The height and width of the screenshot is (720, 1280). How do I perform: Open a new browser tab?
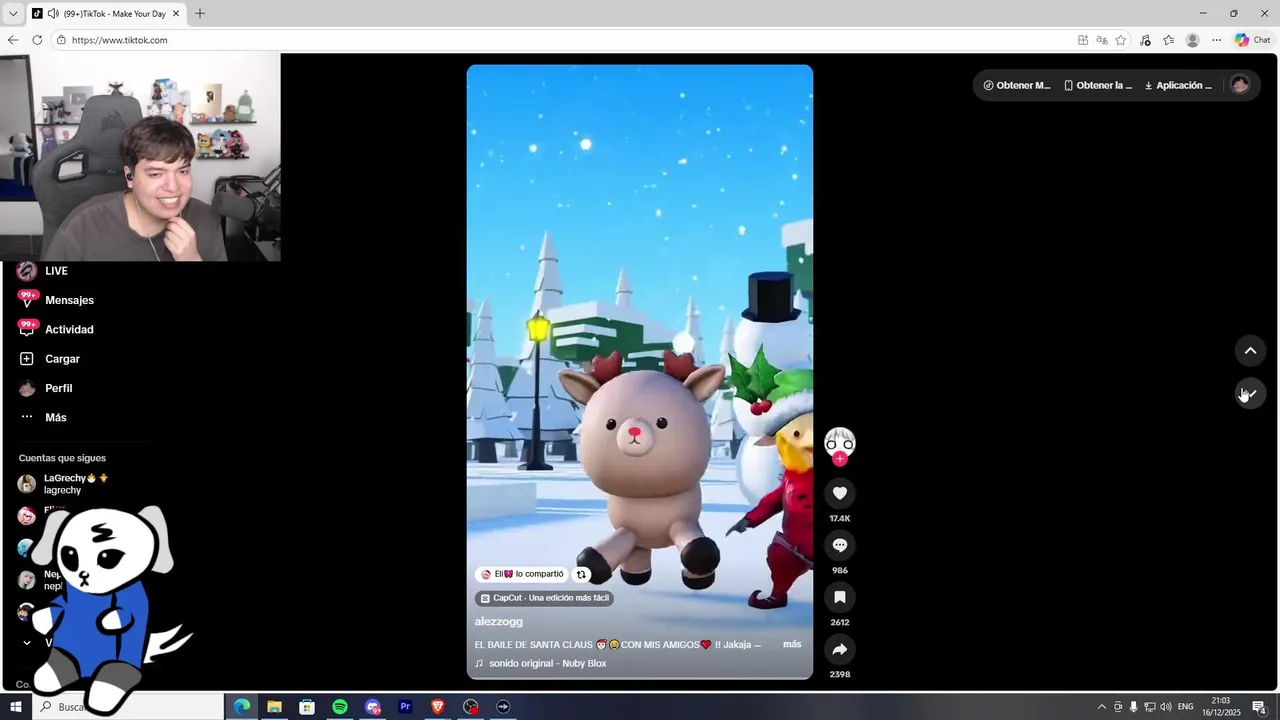click(x=200, y=14)
